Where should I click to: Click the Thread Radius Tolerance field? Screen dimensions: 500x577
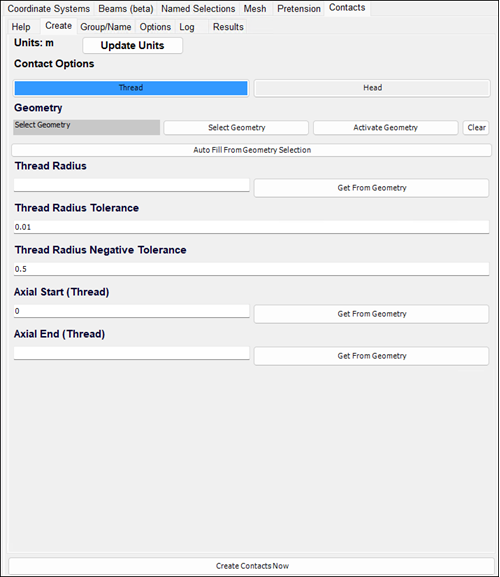tap(252, 227)
